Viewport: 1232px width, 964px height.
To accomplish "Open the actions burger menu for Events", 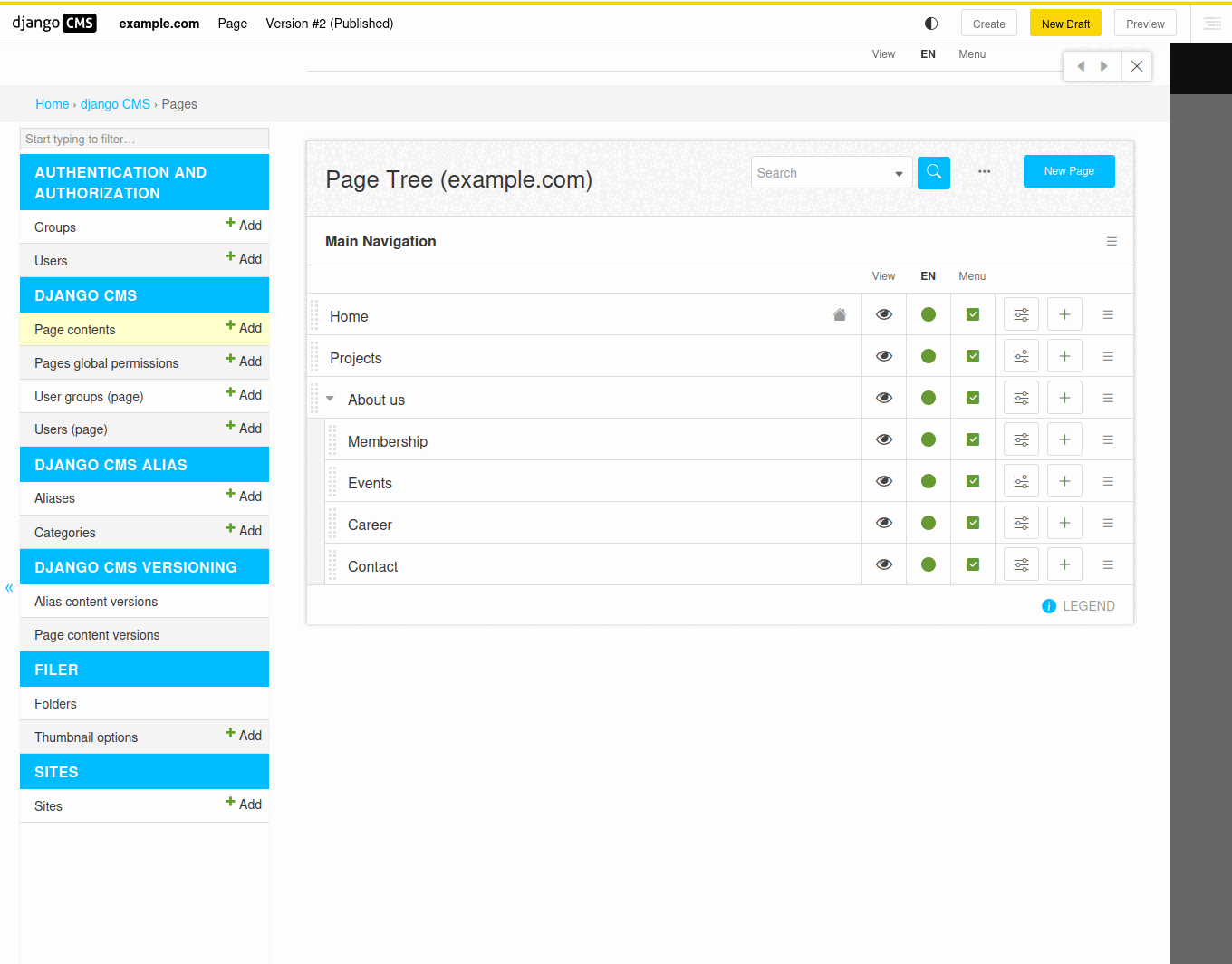I will [x=1108, y=481].
